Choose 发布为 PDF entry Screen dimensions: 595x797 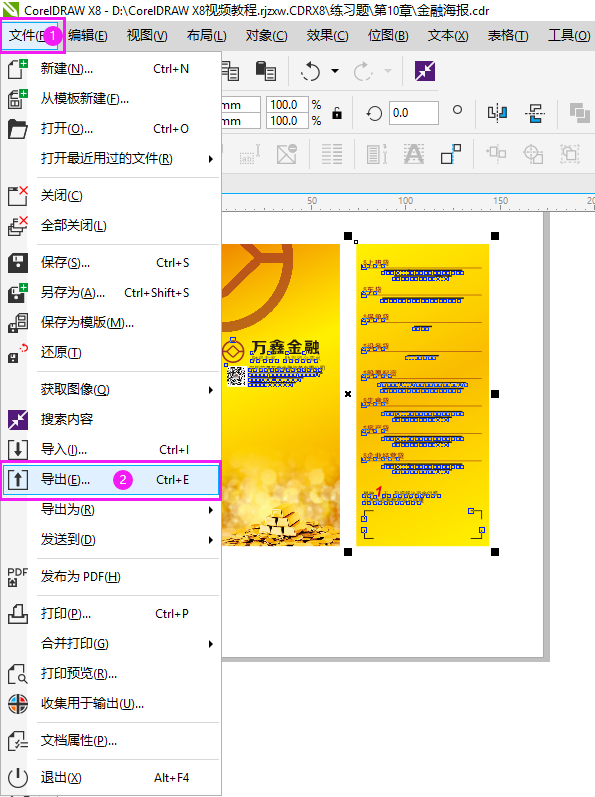(x=111, y=577)
